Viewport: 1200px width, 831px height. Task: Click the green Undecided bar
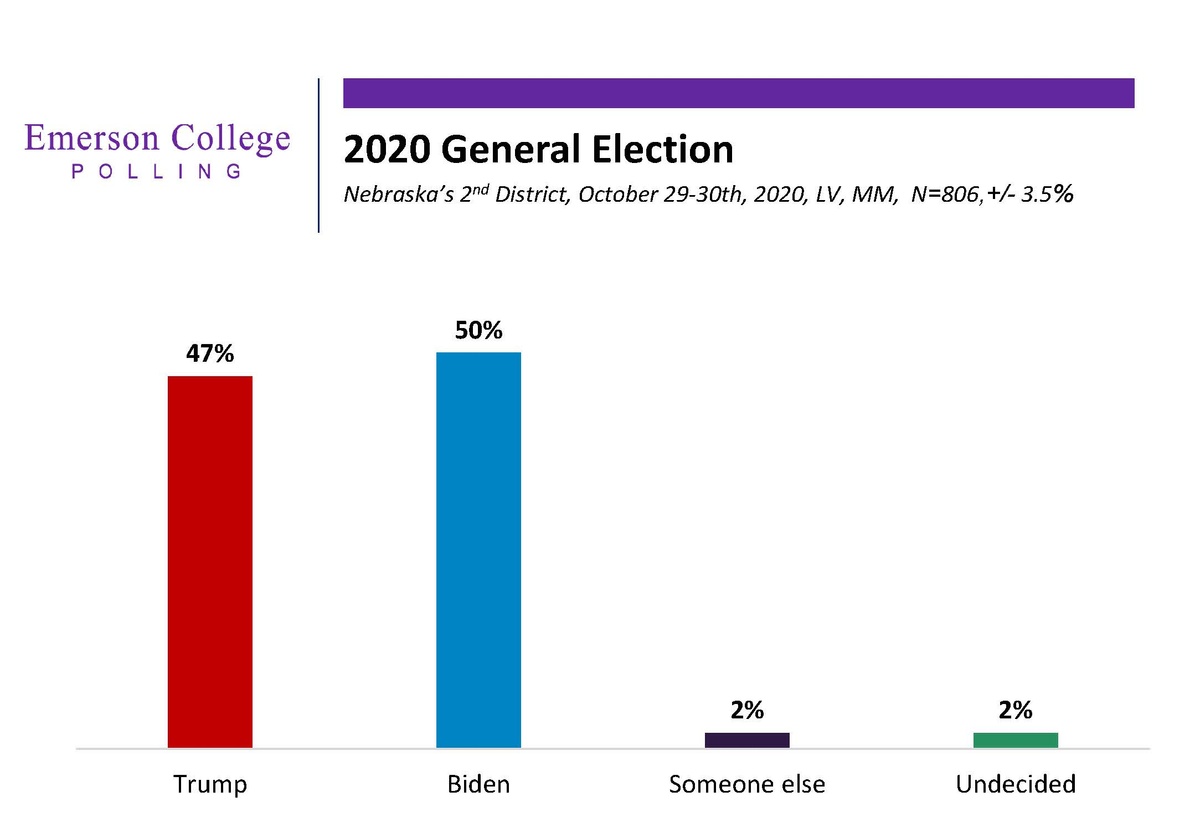click(1015, 740)
